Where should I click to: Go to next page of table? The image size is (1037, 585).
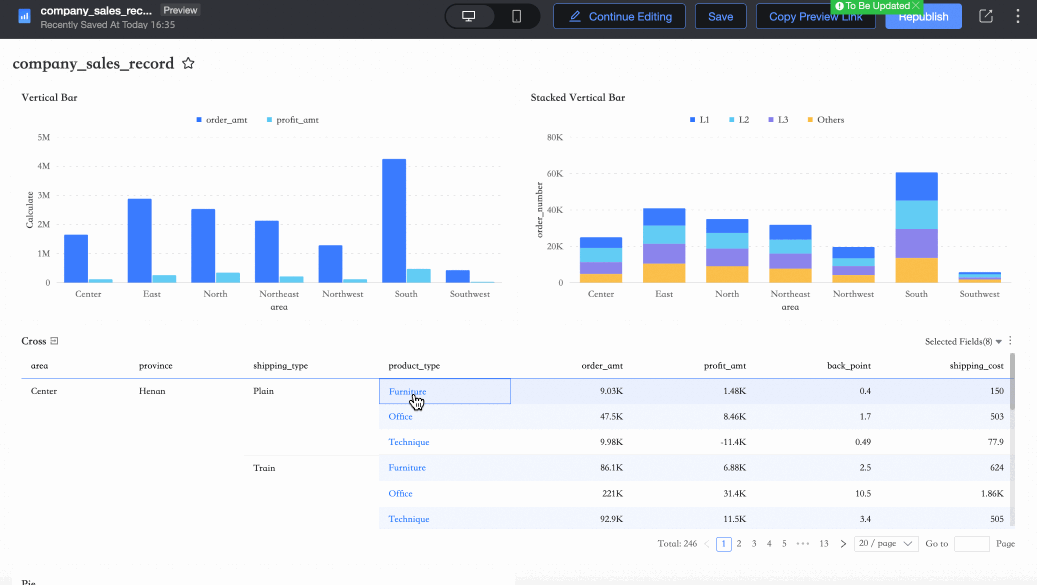(x=843, y=544)
